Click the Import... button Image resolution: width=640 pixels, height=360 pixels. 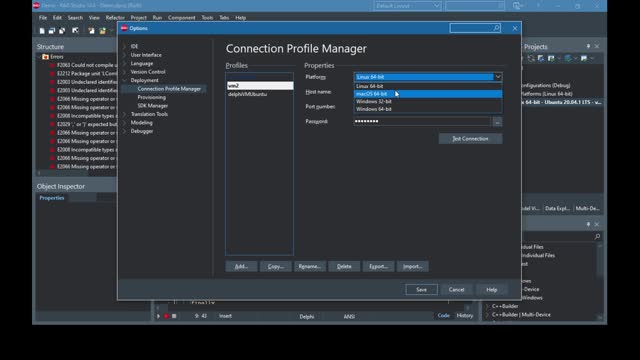[413, 267]
